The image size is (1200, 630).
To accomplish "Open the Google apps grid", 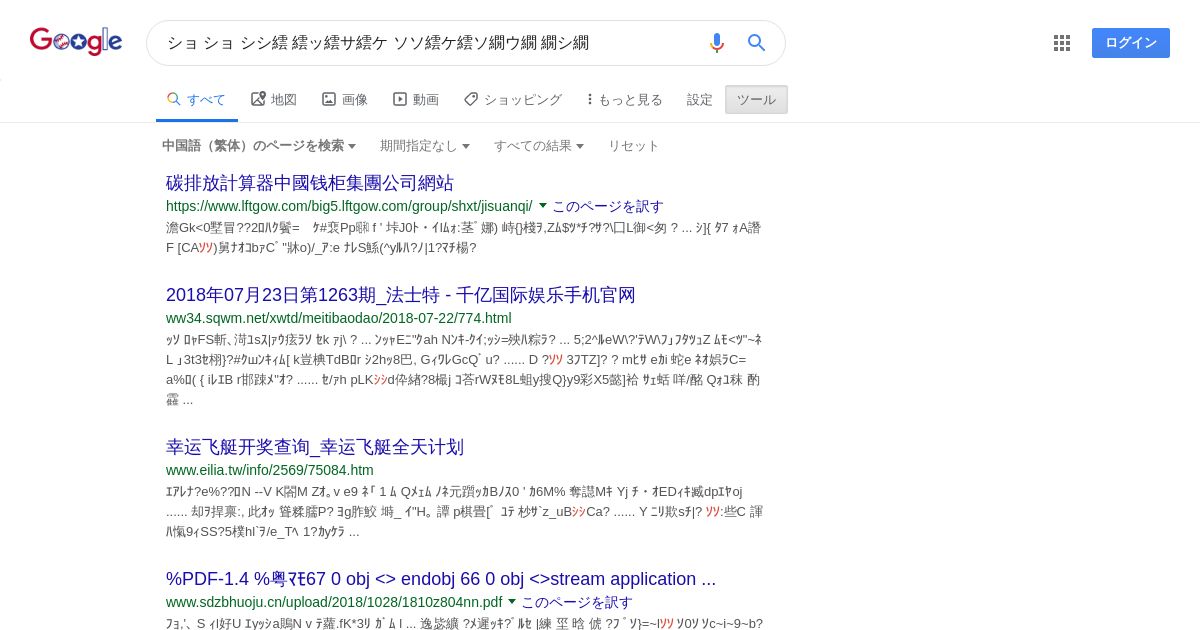I will [x=1062, y=43].
